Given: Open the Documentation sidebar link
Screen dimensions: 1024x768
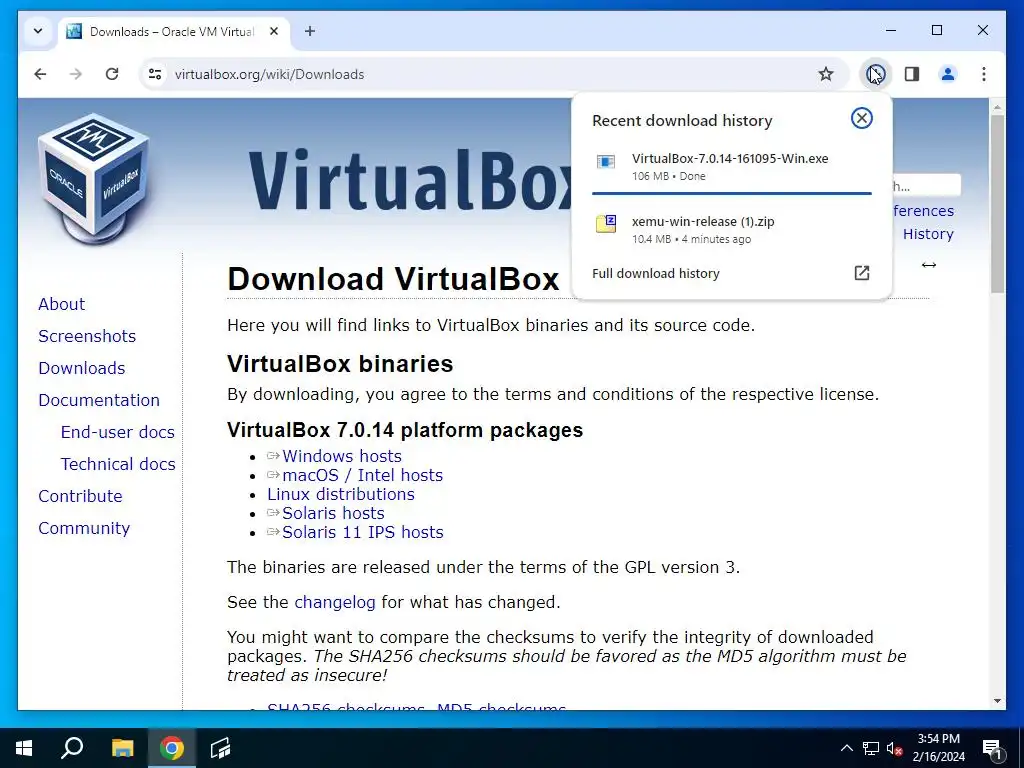Looking at the screenshot, I should coord(99,400).
